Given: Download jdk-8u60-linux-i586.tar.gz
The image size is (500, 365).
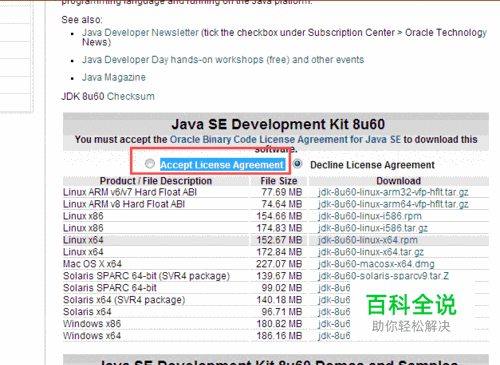Looking at the screenshot, I should [373, 228].
